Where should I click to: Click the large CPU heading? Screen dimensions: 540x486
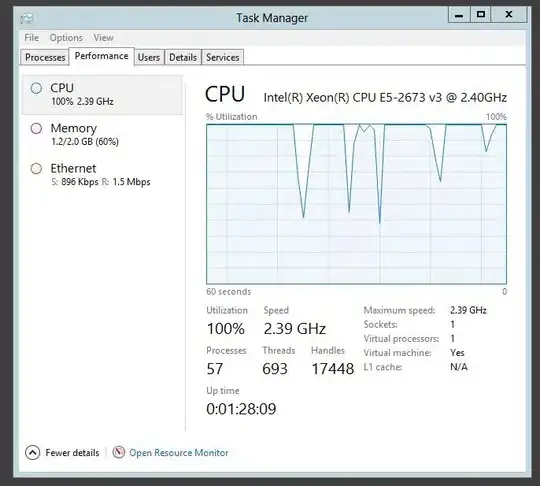[x=225, y=94]
